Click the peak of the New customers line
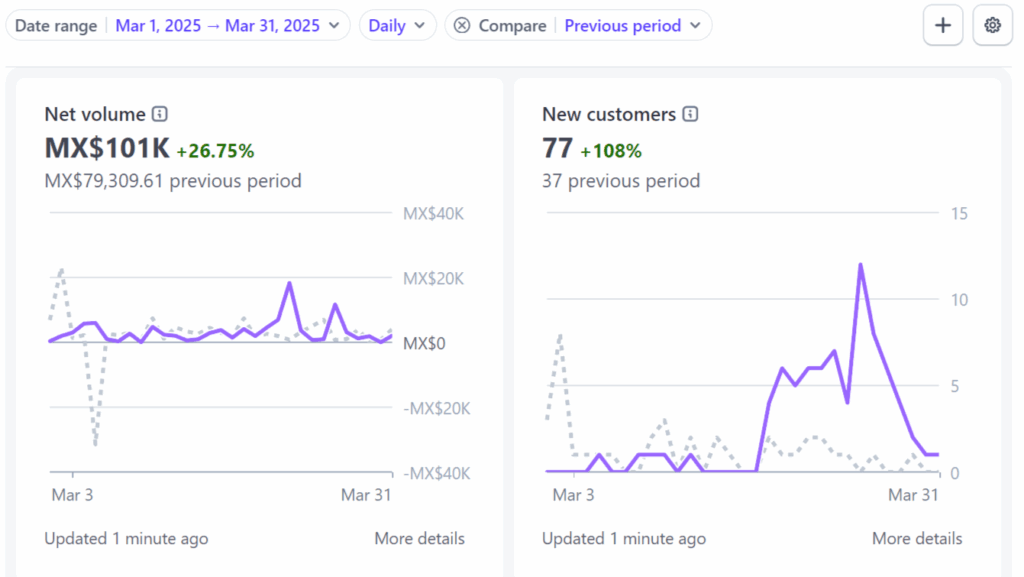The image size is (1024, 577). tap(861, 264)
